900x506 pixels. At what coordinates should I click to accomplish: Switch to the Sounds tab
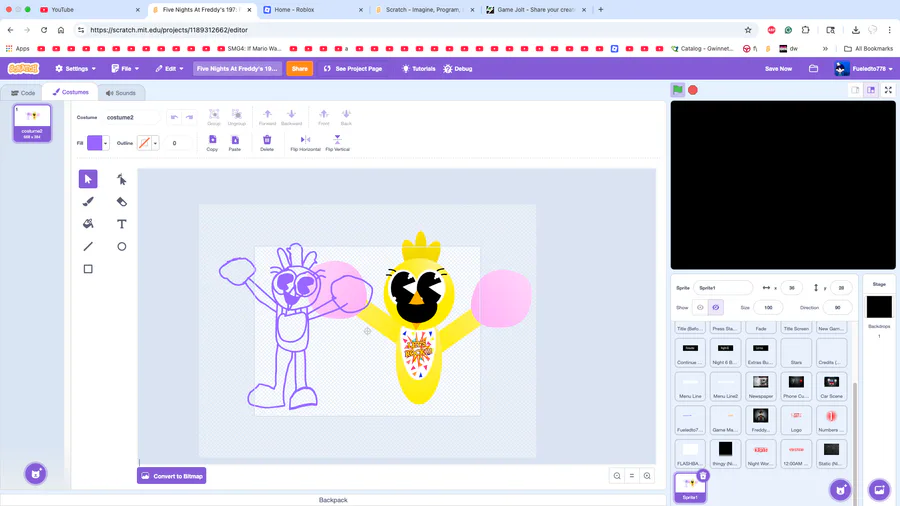(x=121, y=92)
